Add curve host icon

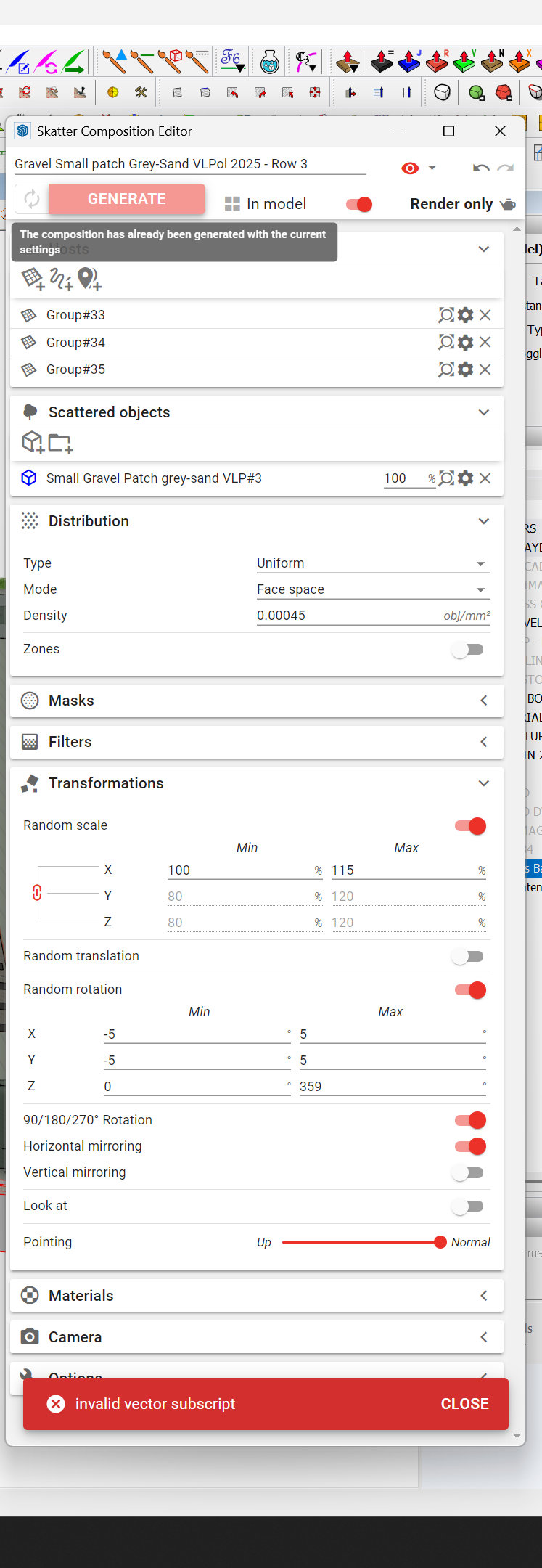point(61,278)
